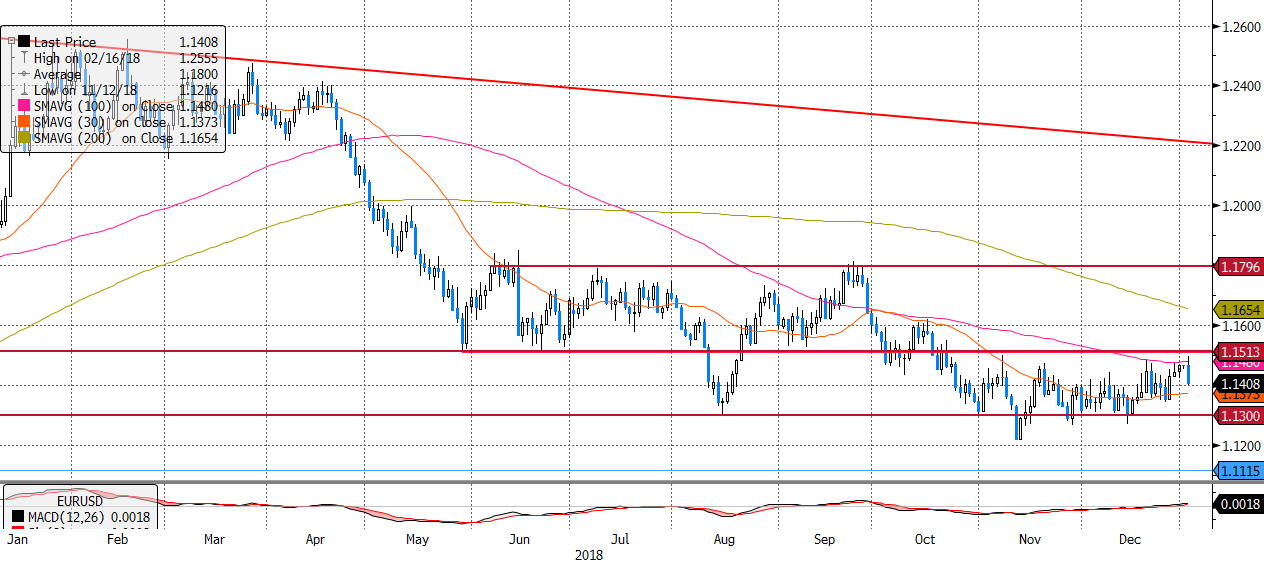1264x562 pixels.
Task: Click the Low marker icon in legend
Action: click(x=23, y=90)
